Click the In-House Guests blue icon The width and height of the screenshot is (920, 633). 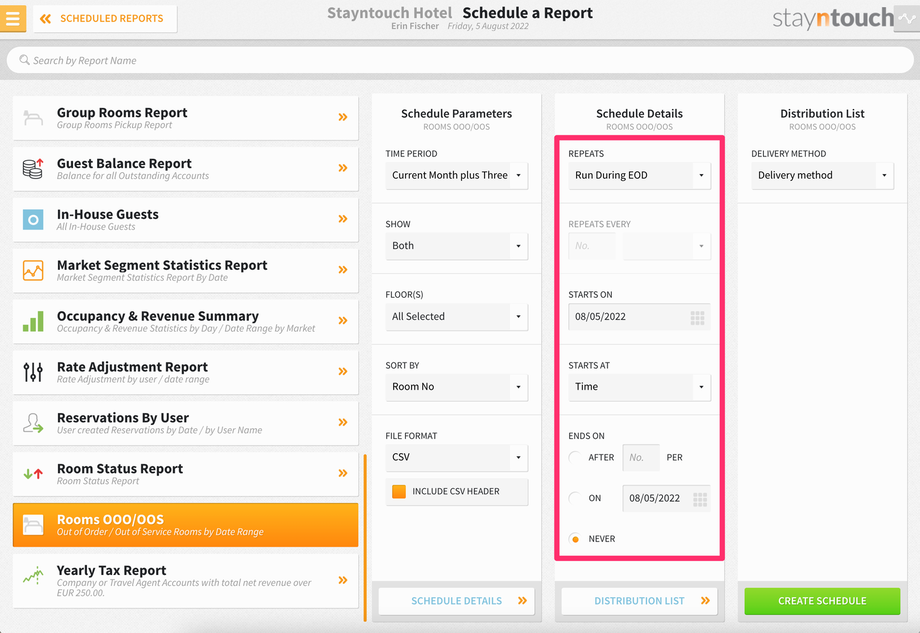[33, 219]
